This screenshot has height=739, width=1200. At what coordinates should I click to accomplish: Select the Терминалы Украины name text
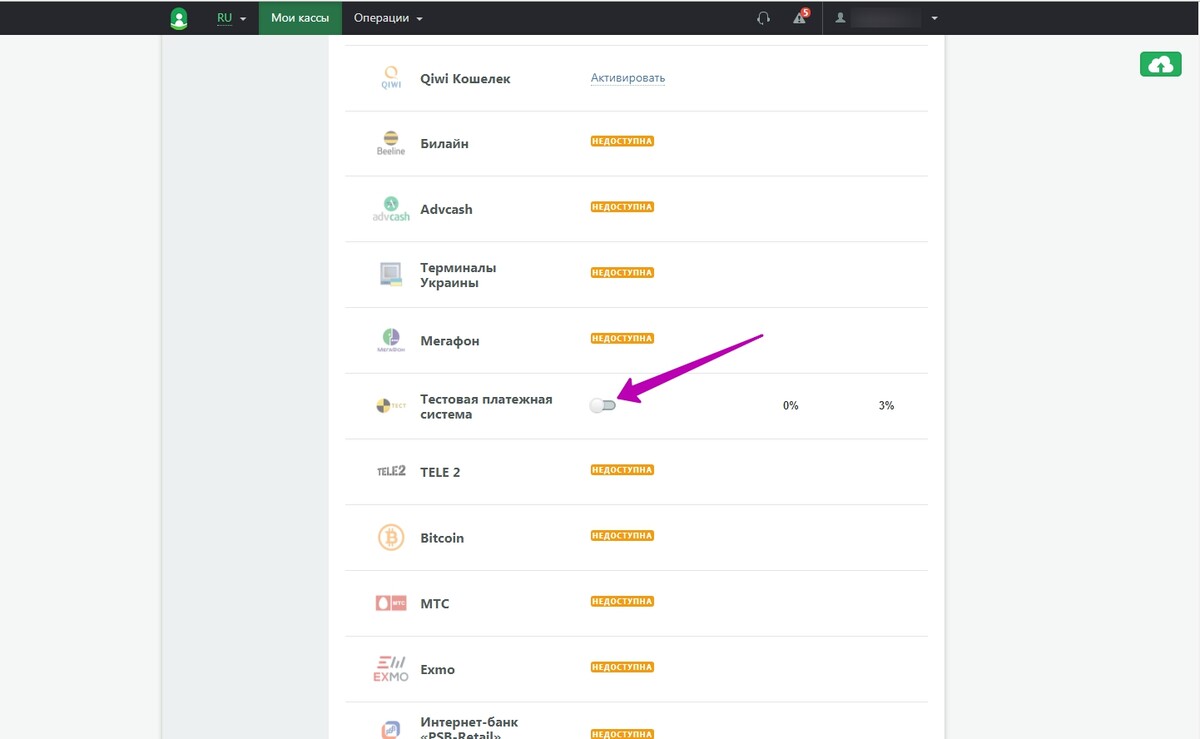tap(458, 275)
